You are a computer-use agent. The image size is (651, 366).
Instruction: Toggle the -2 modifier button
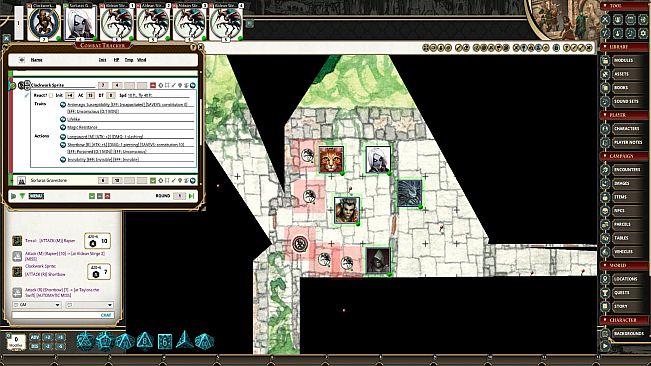(x=48, y=346)
